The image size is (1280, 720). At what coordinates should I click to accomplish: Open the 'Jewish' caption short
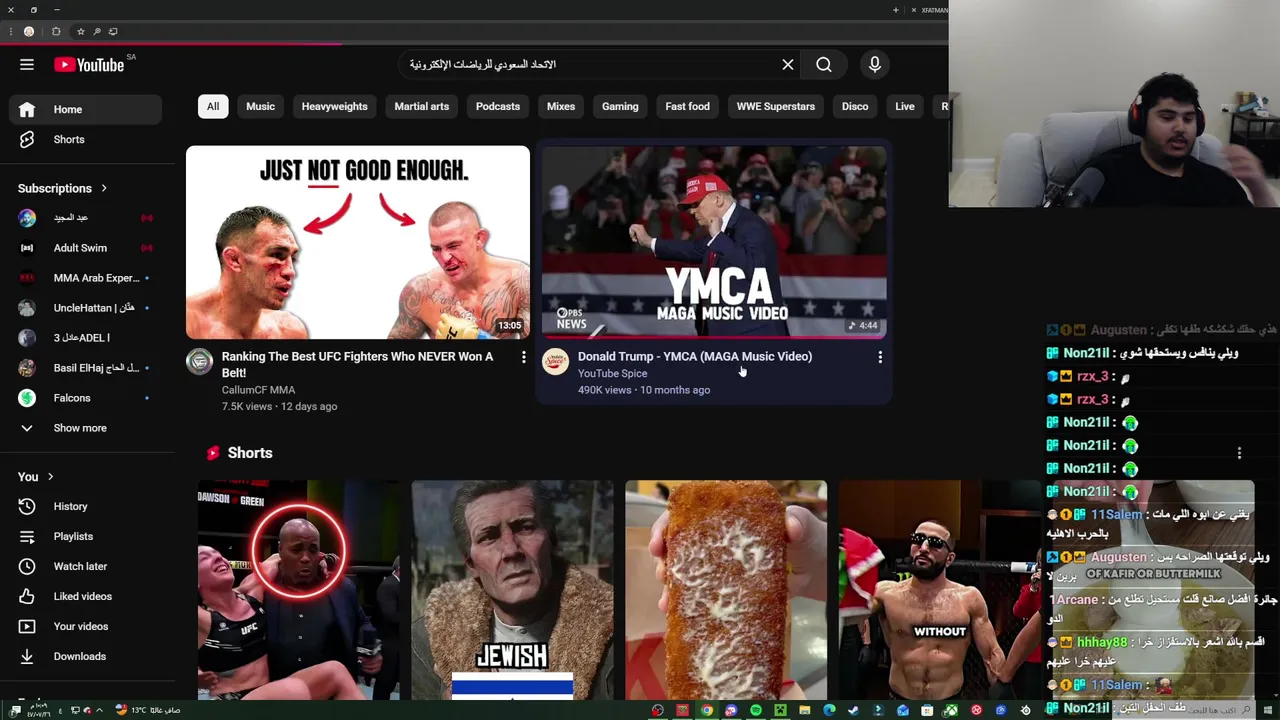tap(512, 590)
